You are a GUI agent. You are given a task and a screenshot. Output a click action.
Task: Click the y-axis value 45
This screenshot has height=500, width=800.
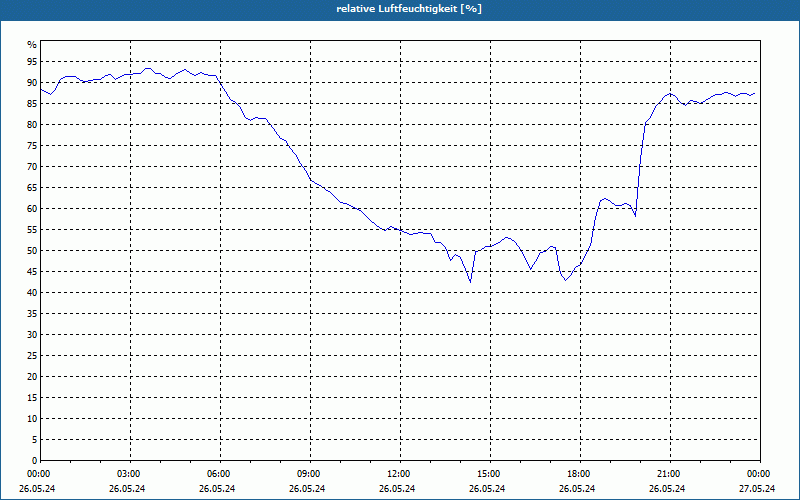(x=32, y=271)
